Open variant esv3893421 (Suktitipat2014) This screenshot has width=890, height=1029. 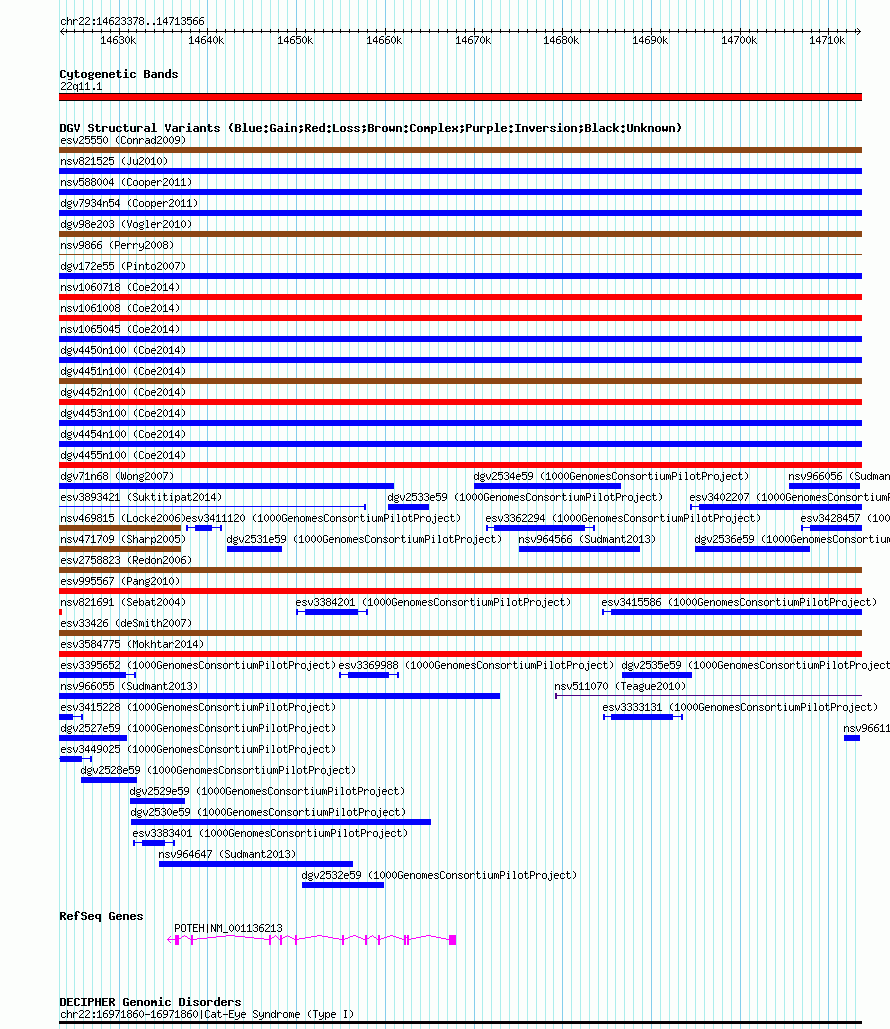pyautogui.click(x=141, y=497)
